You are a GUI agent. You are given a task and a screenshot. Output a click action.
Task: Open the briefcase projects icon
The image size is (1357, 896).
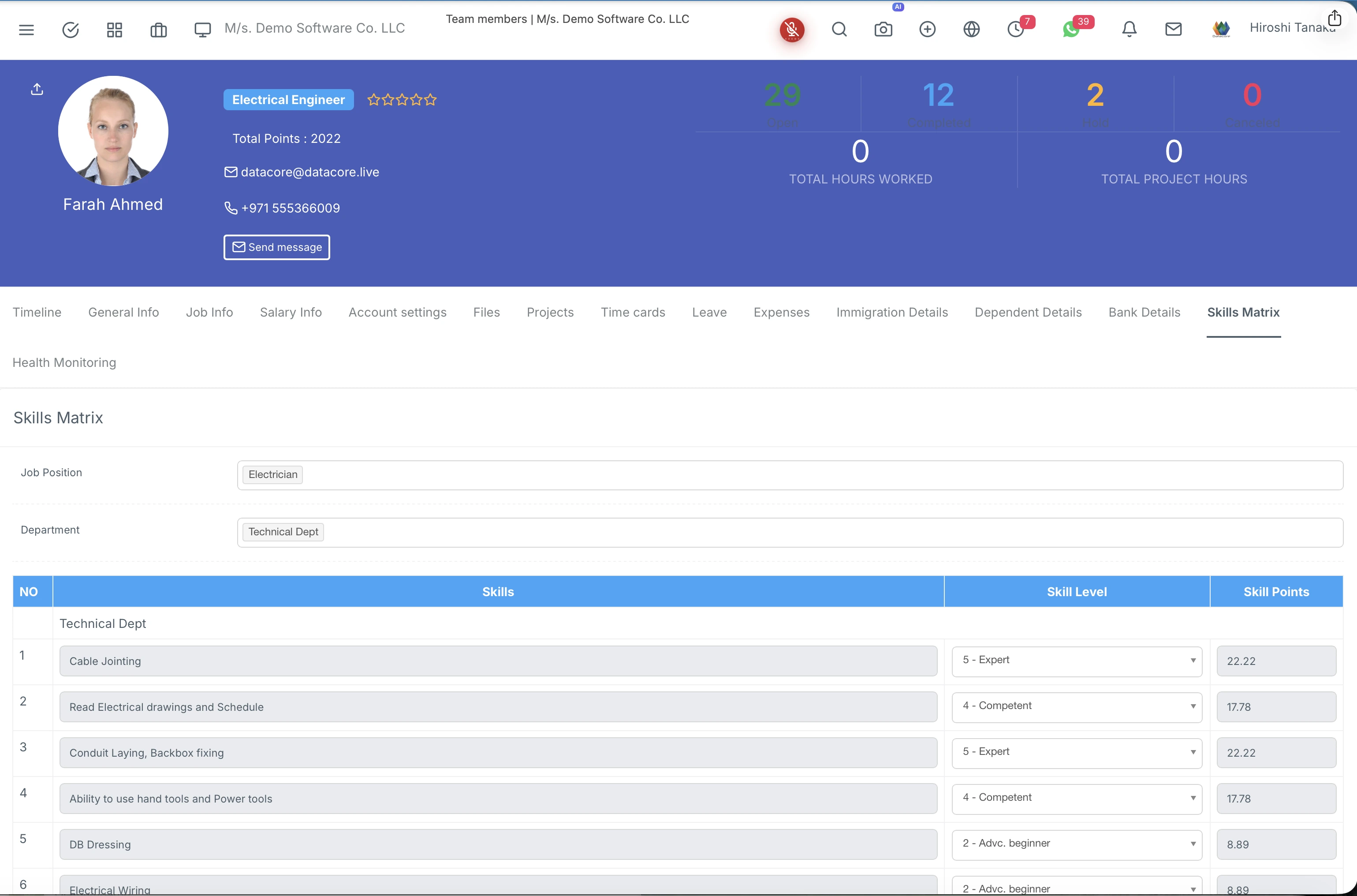[x=158, y=30]
